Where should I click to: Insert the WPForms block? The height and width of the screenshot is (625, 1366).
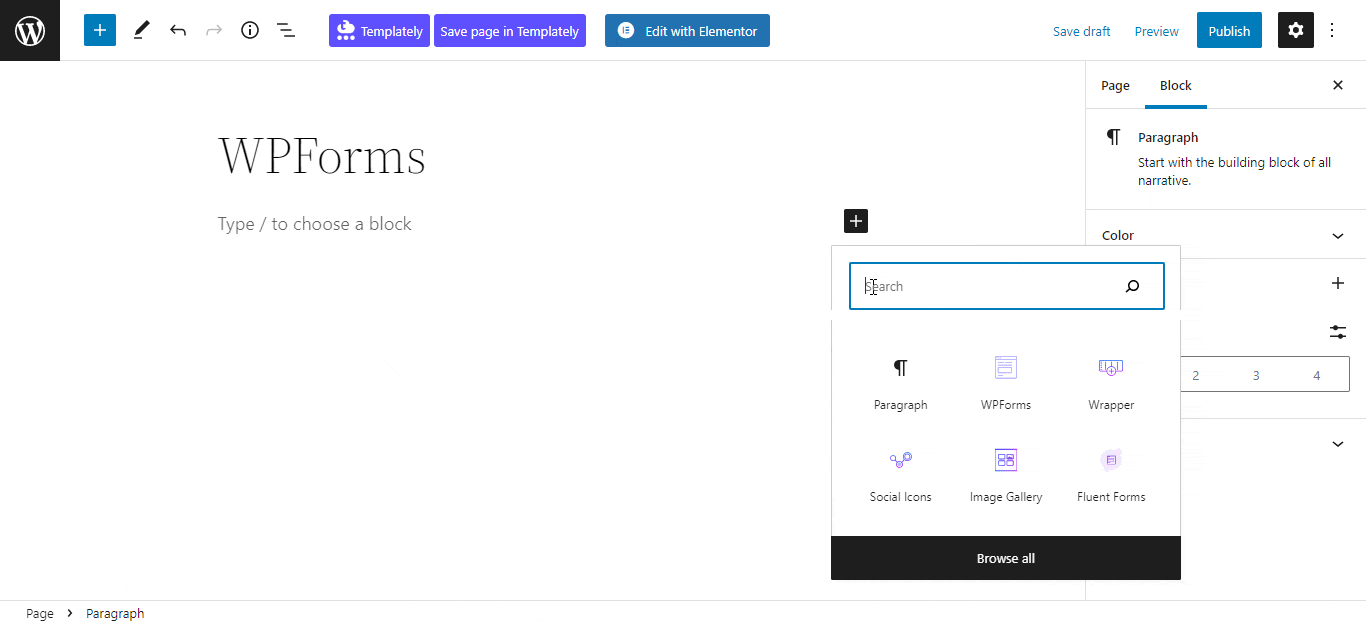pyautogui.click(x=1006, y=383)
